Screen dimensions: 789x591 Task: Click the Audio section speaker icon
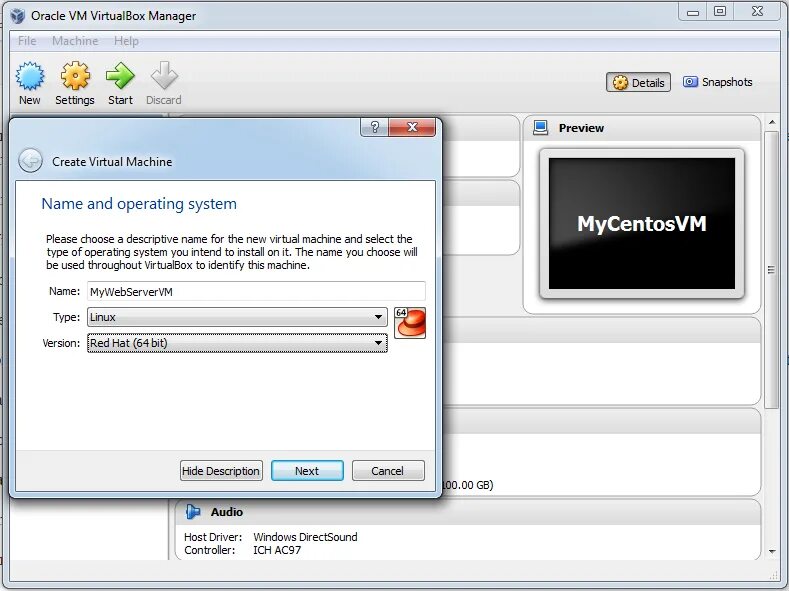point(193,512)
